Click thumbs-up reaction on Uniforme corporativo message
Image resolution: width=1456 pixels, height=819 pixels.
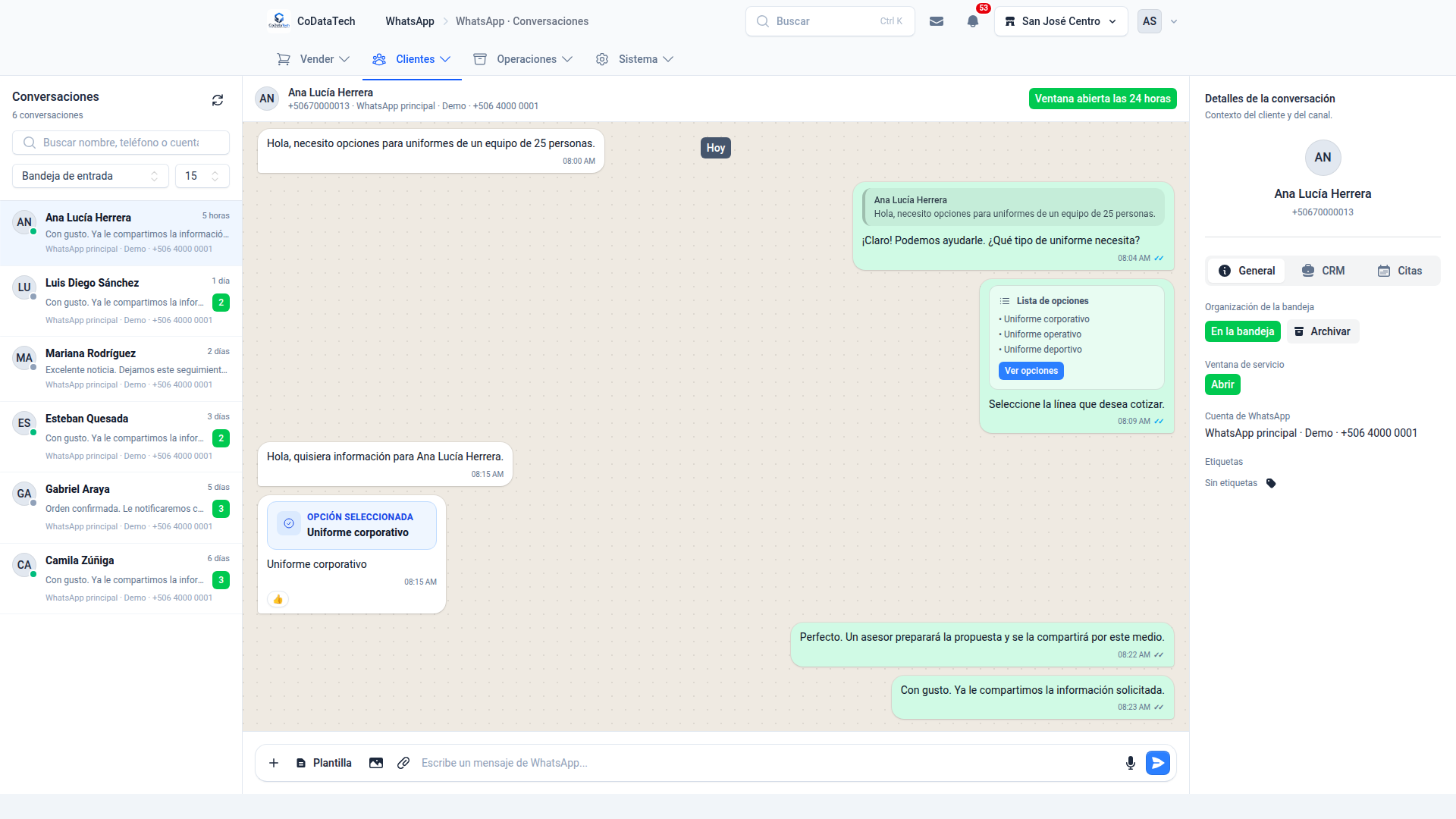point(278,599)
